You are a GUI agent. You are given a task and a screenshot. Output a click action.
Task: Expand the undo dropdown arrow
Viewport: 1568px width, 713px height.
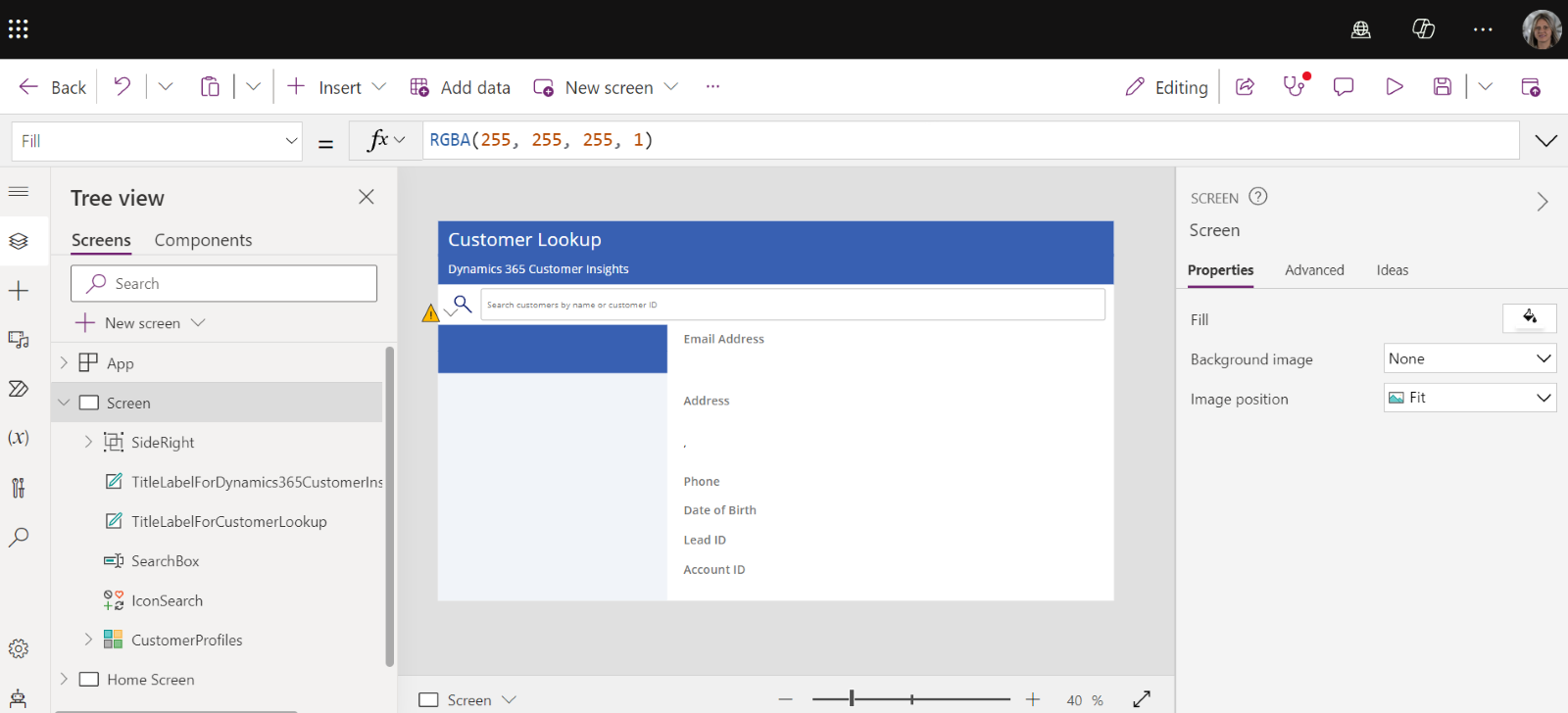point(166,86)
